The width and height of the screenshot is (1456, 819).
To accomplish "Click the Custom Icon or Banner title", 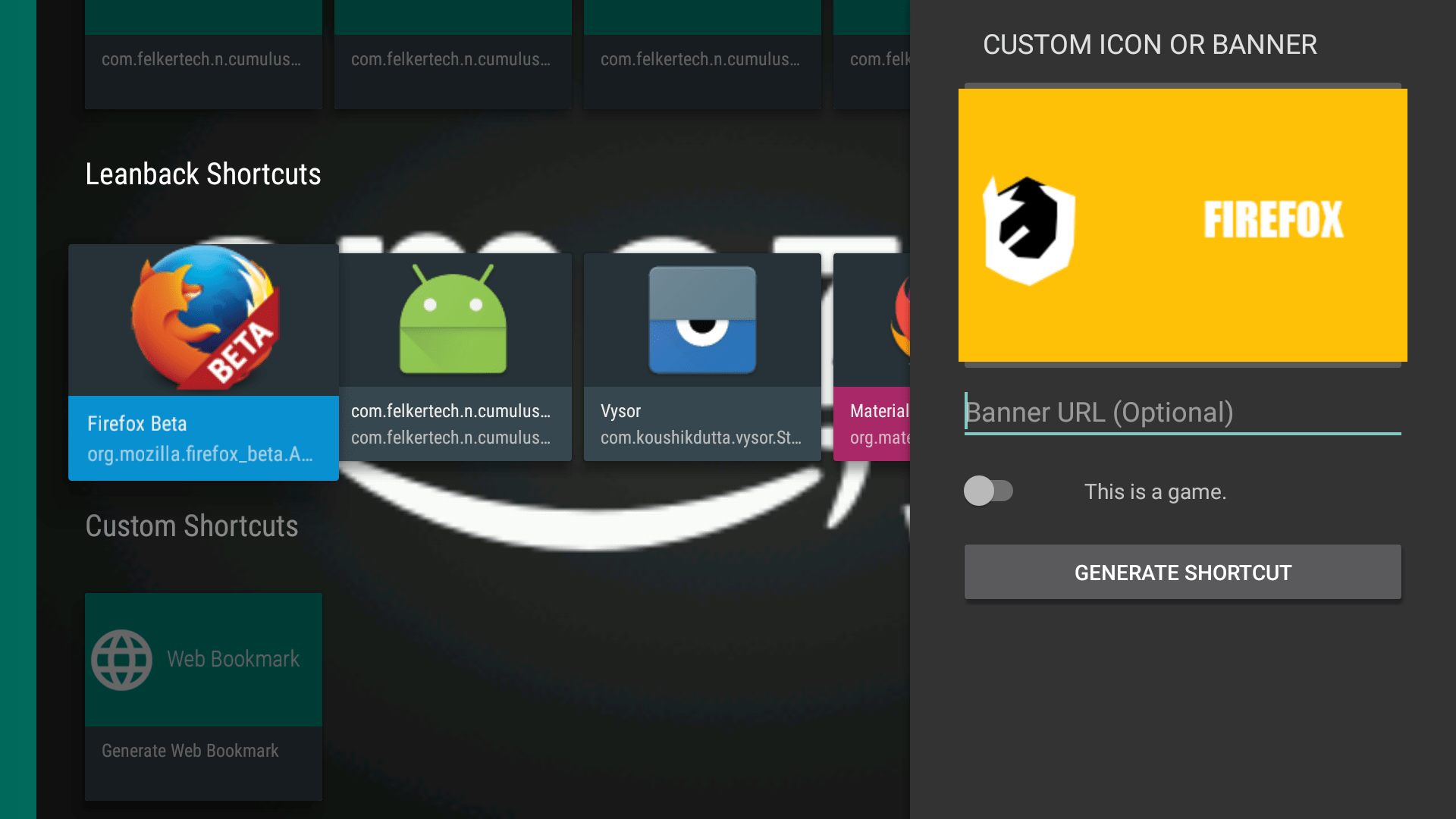I will [1150, 45].
